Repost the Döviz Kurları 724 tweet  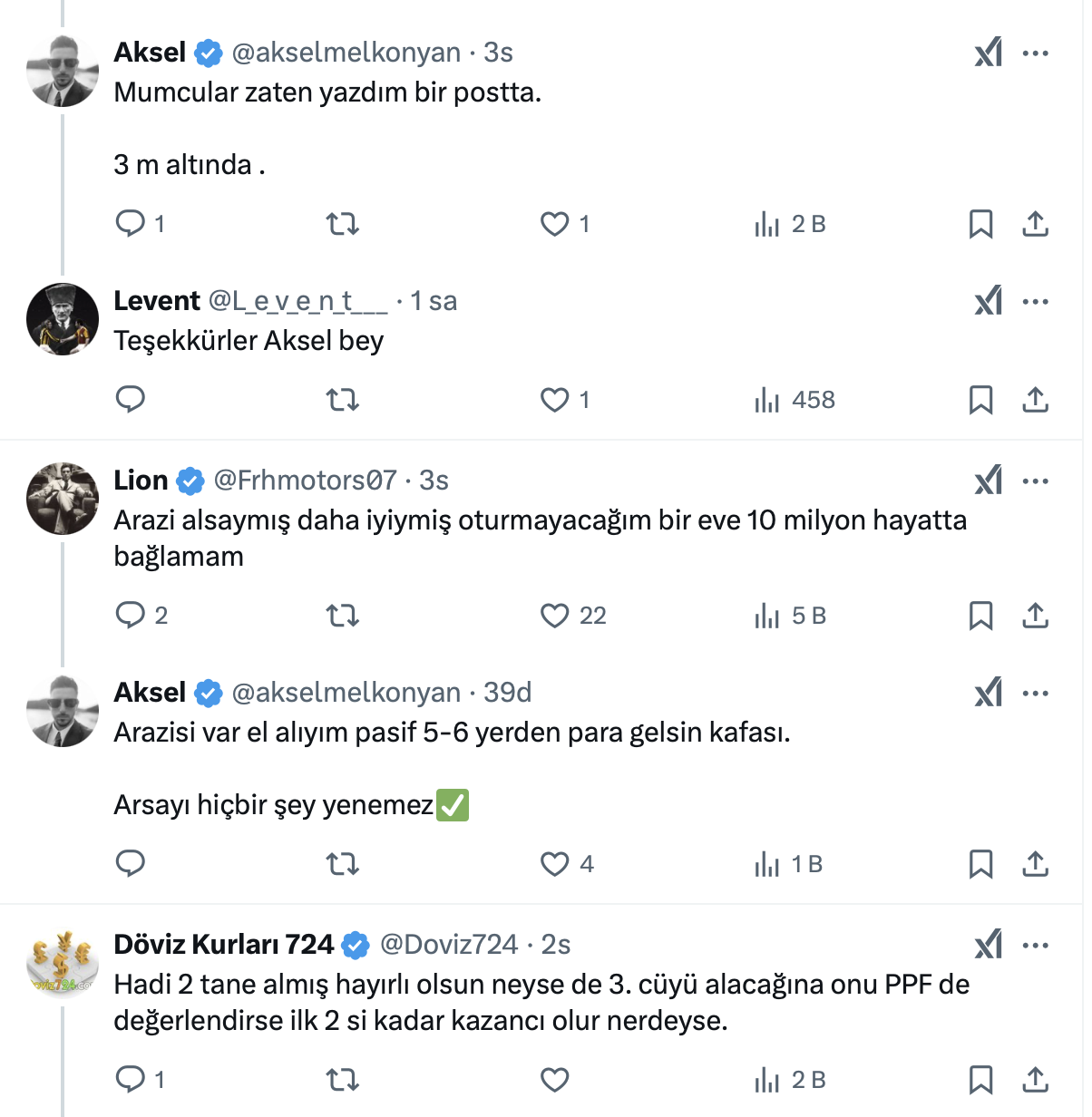point(342,1080)
